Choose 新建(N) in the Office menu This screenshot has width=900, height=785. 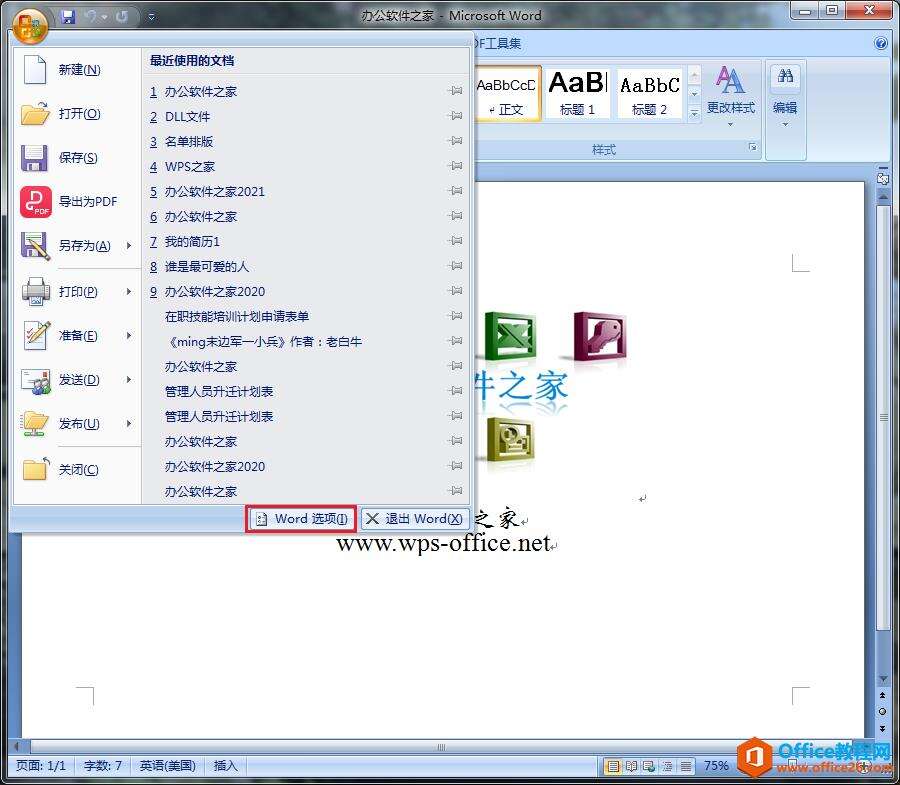76,69
